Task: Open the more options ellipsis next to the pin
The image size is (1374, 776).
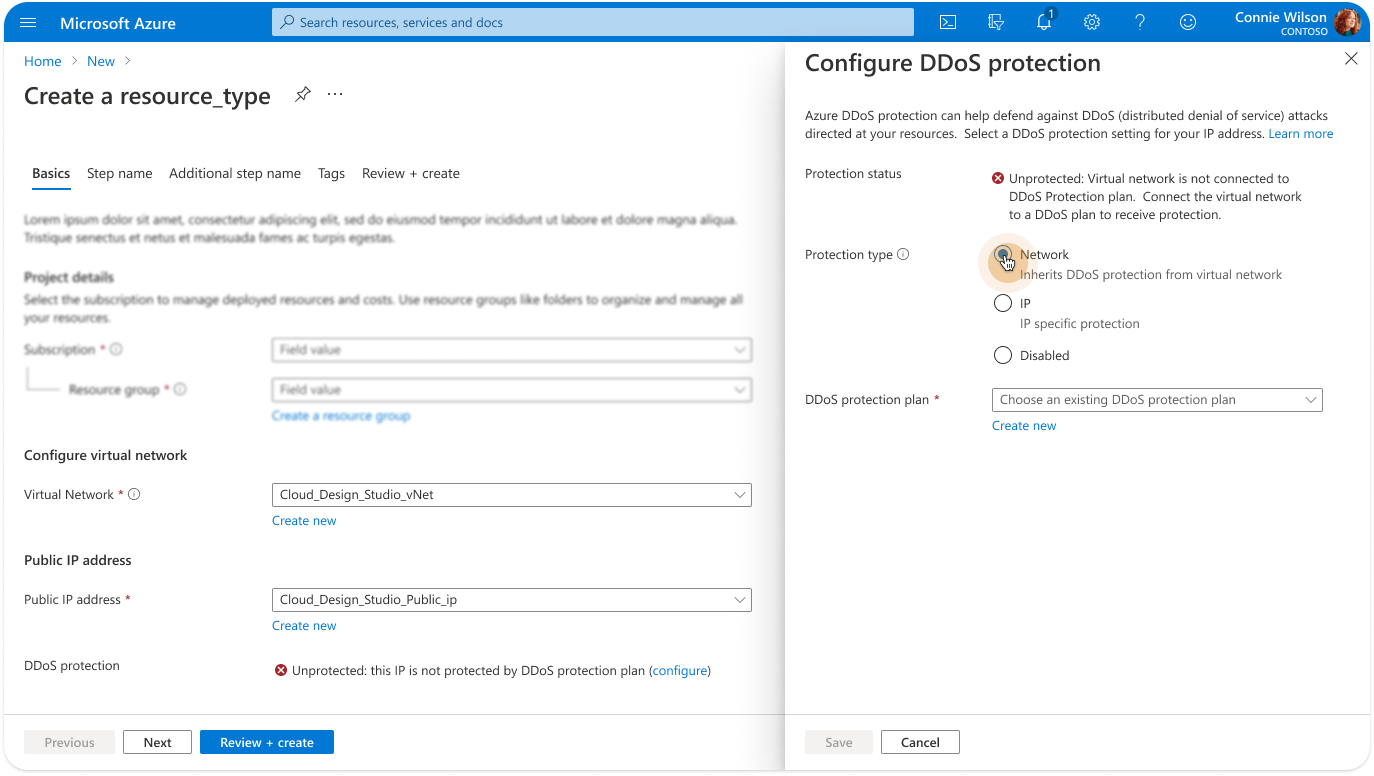Action: coord(335,94)
